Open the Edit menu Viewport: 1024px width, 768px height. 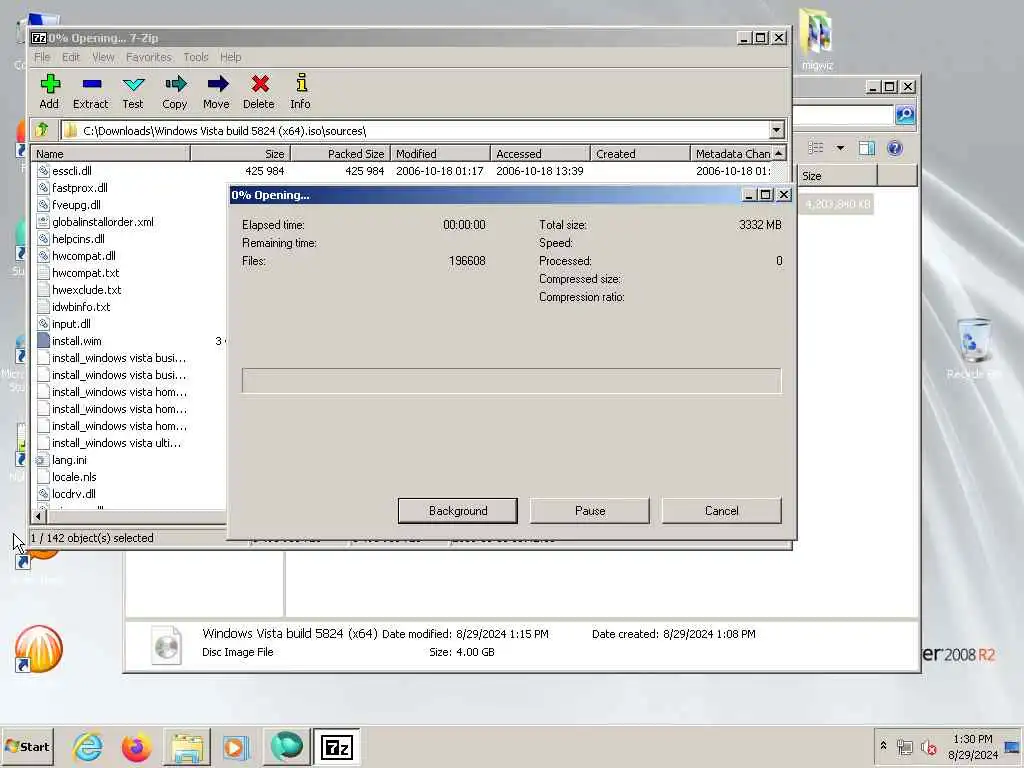click(71, 57)
